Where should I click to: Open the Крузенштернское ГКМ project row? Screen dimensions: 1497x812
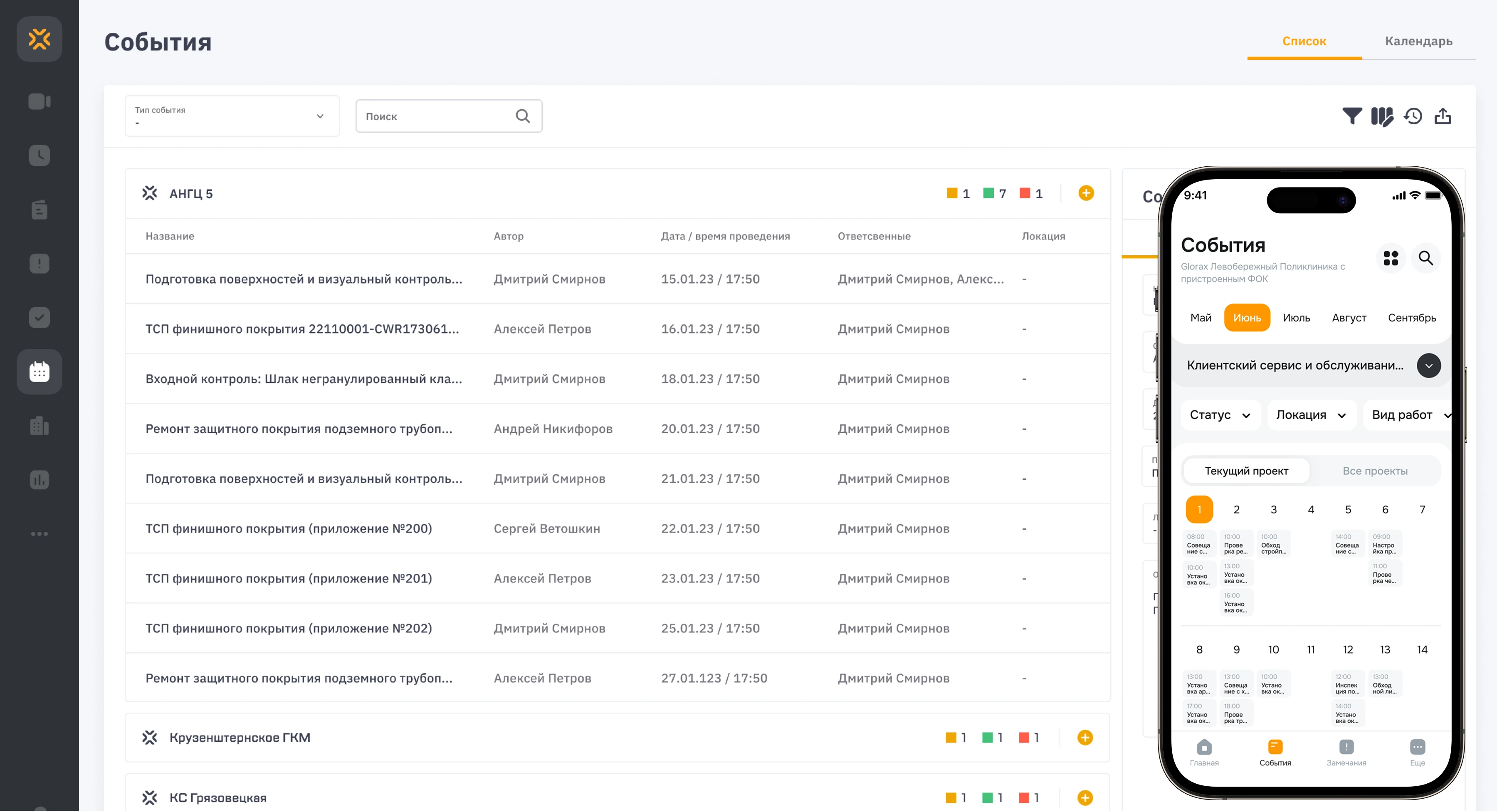240,737
